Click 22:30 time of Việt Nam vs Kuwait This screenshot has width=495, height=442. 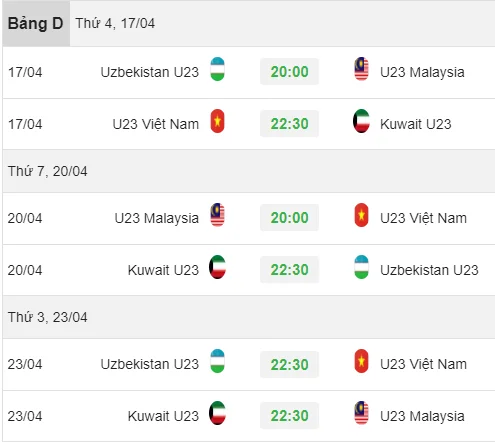(289, 124)
